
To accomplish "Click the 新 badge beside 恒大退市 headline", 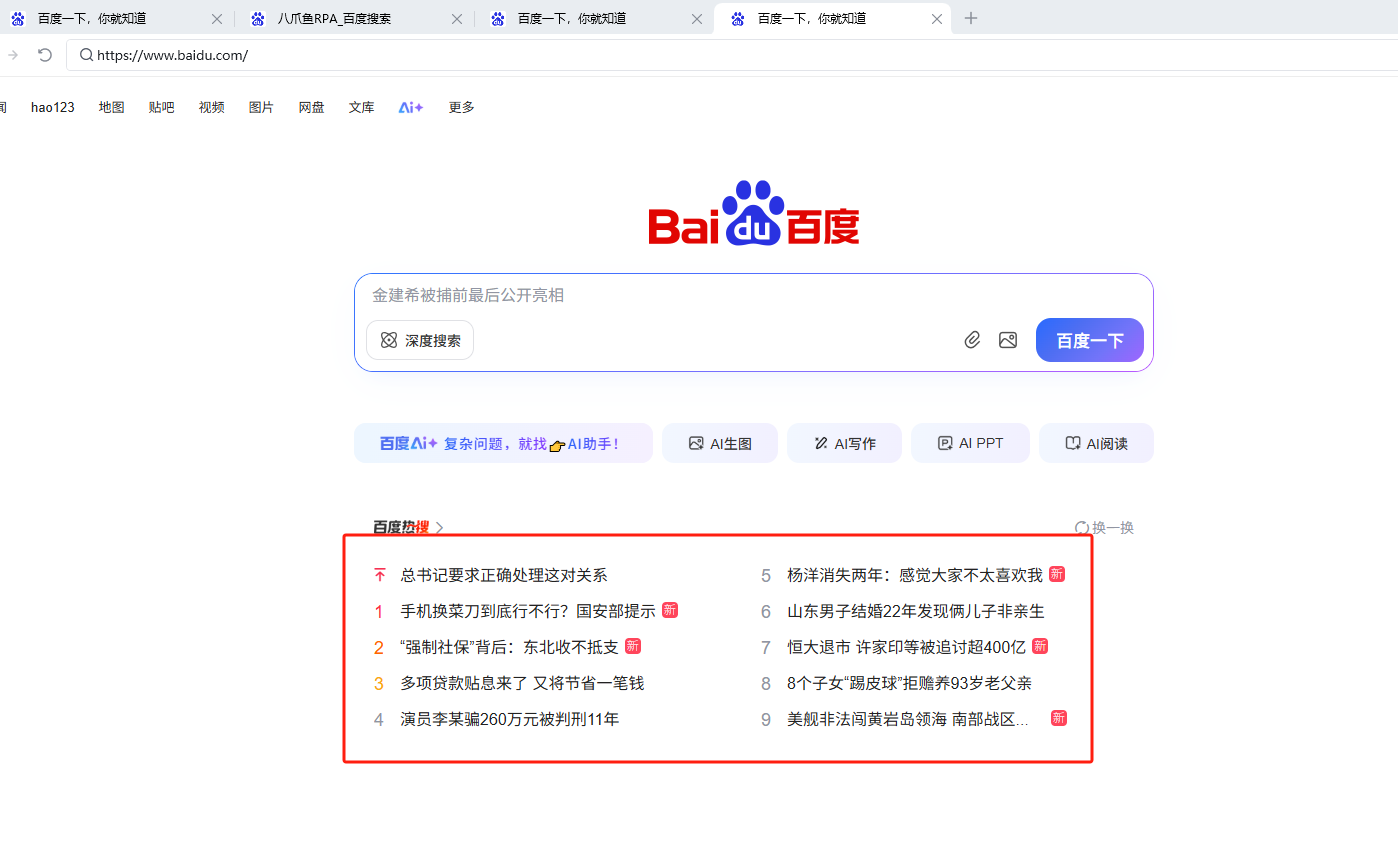I will coord(1040,646).
